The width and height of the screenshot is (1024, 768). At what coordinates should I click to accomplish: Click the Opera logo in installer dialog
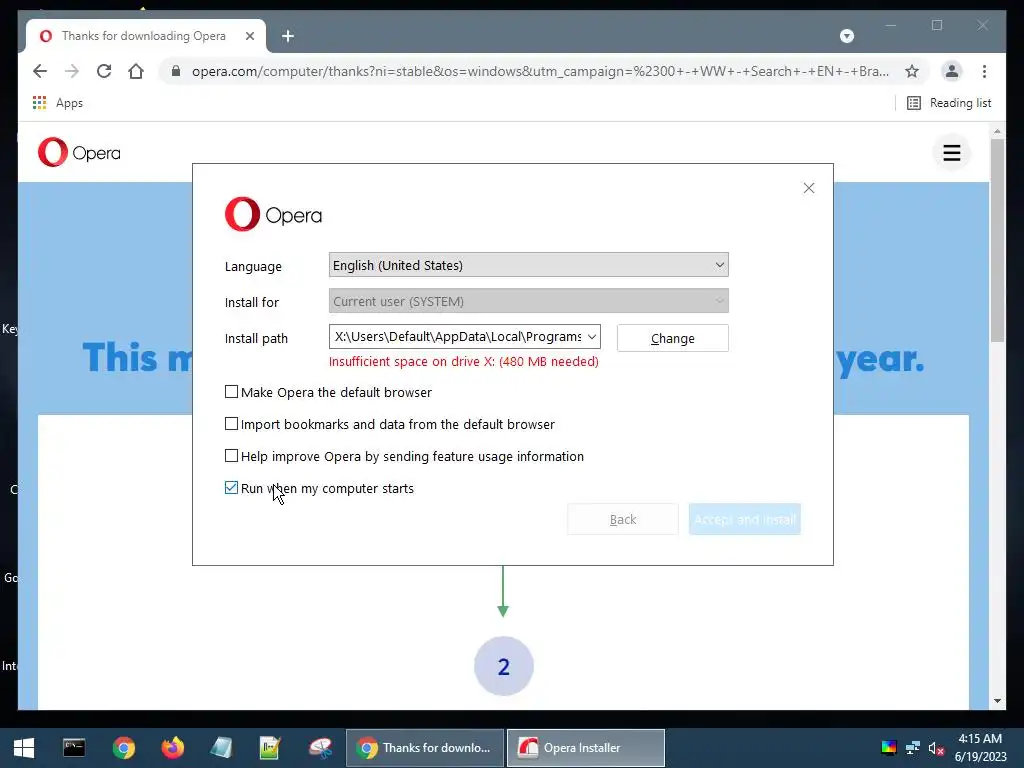(x=273, y=214)
